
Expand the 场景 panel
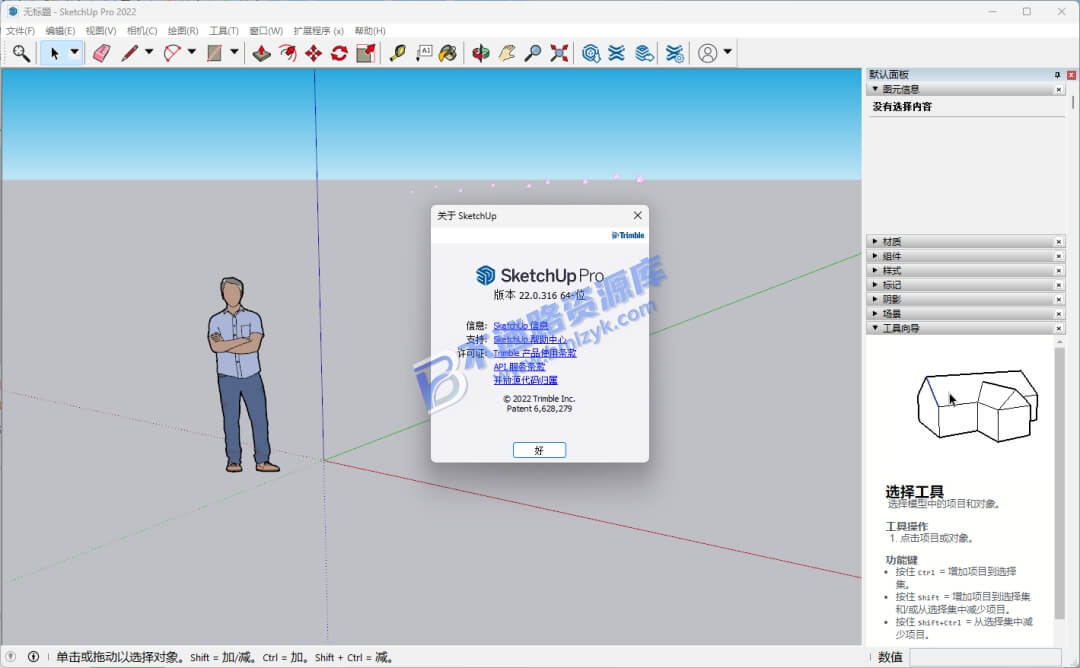(x=875, y=313)
